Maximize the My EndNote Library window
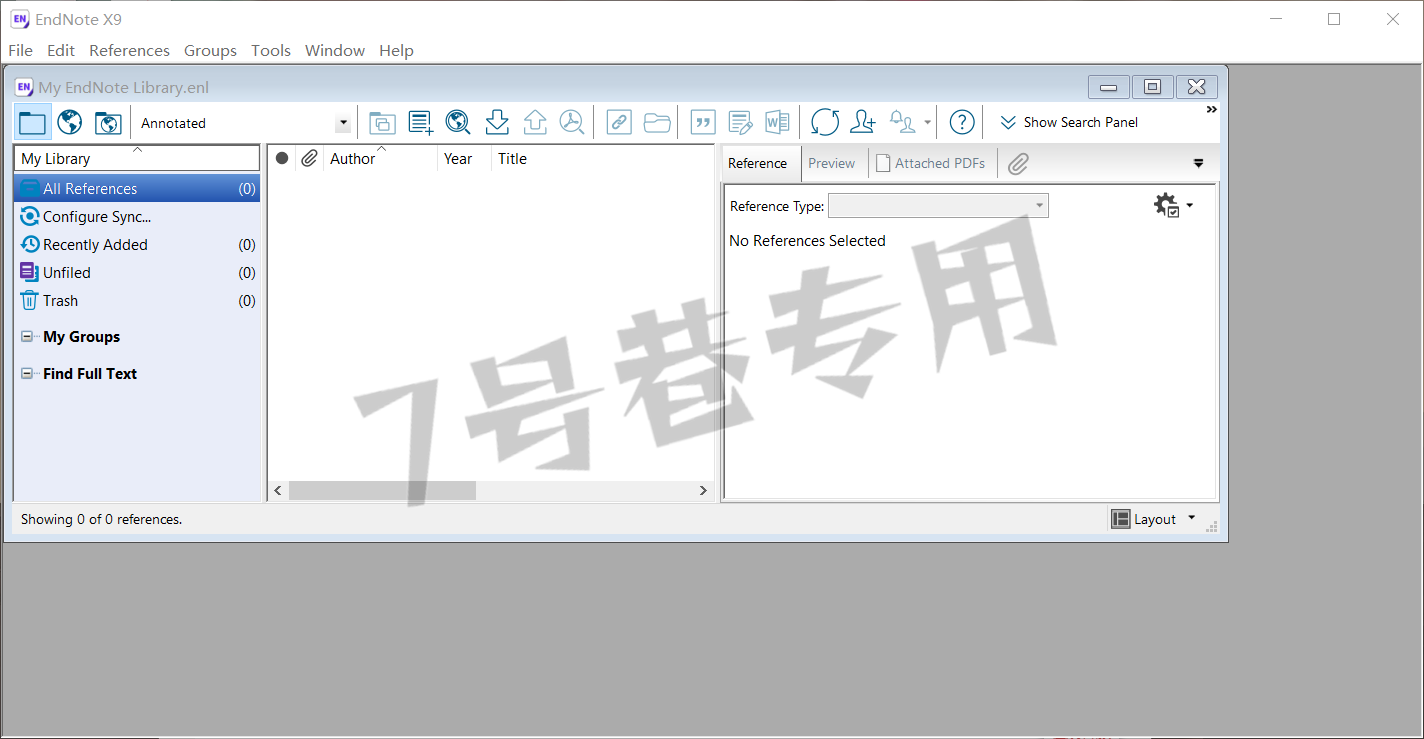The height and width of the screenshot is (739, 1424). click(x=1152, y=87)
